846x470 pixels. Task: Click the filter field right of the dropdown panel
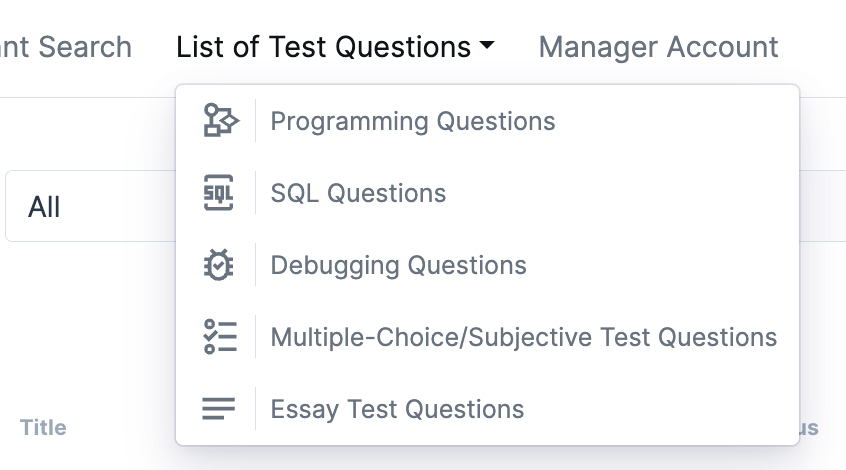pyautogui.click(x=822, y=206)
